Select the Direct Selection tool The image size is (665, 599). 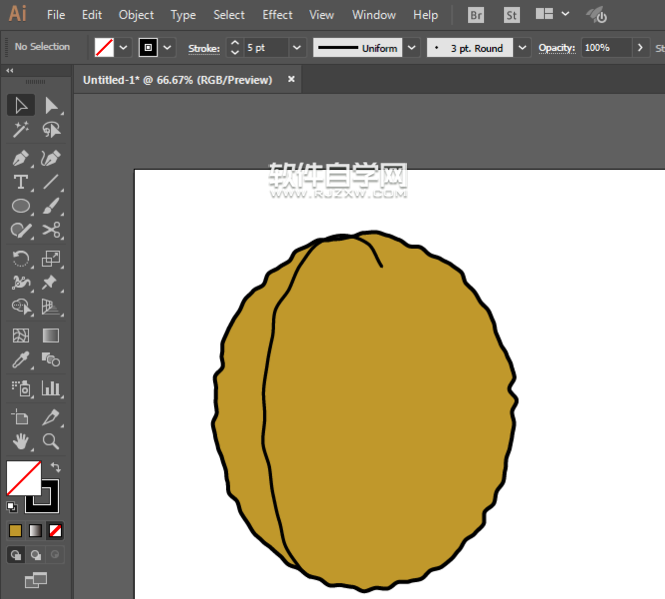pyautogui.click(x=51, y=105)
